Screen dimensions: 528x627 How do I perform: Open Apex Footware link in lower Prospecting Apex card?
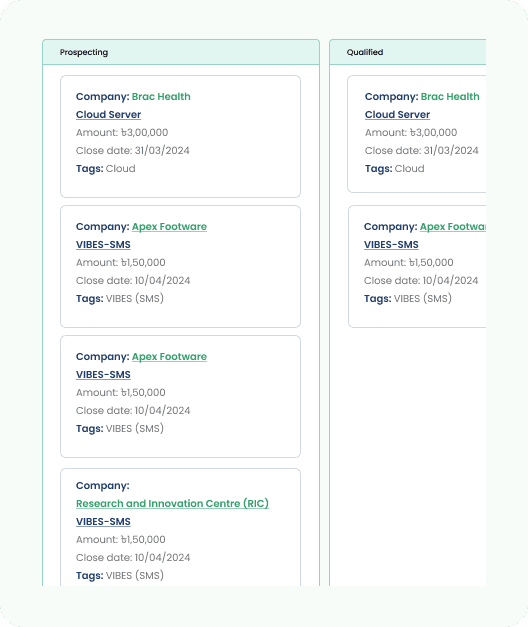[169, 356]
